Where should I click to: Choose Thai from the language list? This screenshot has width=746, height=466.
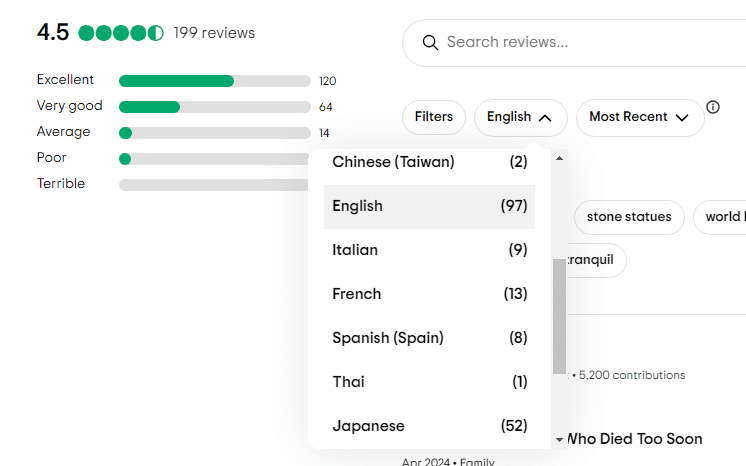[429, 382]
